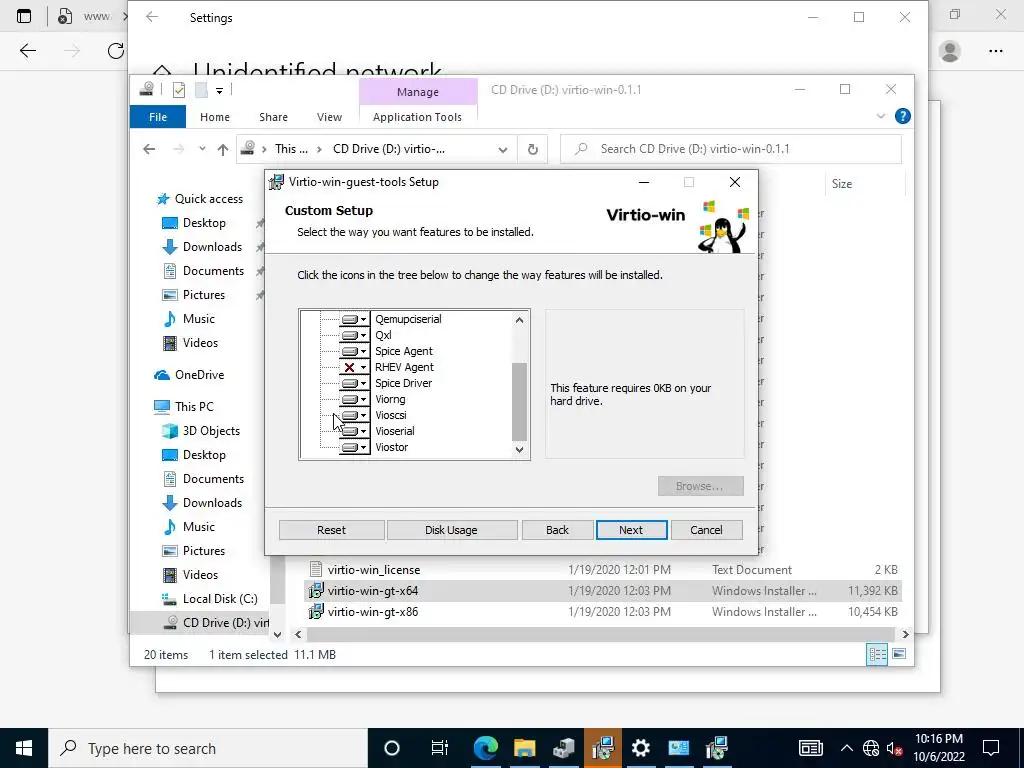Open Local Disk (C:) in the sidebar

coord(210,599)
